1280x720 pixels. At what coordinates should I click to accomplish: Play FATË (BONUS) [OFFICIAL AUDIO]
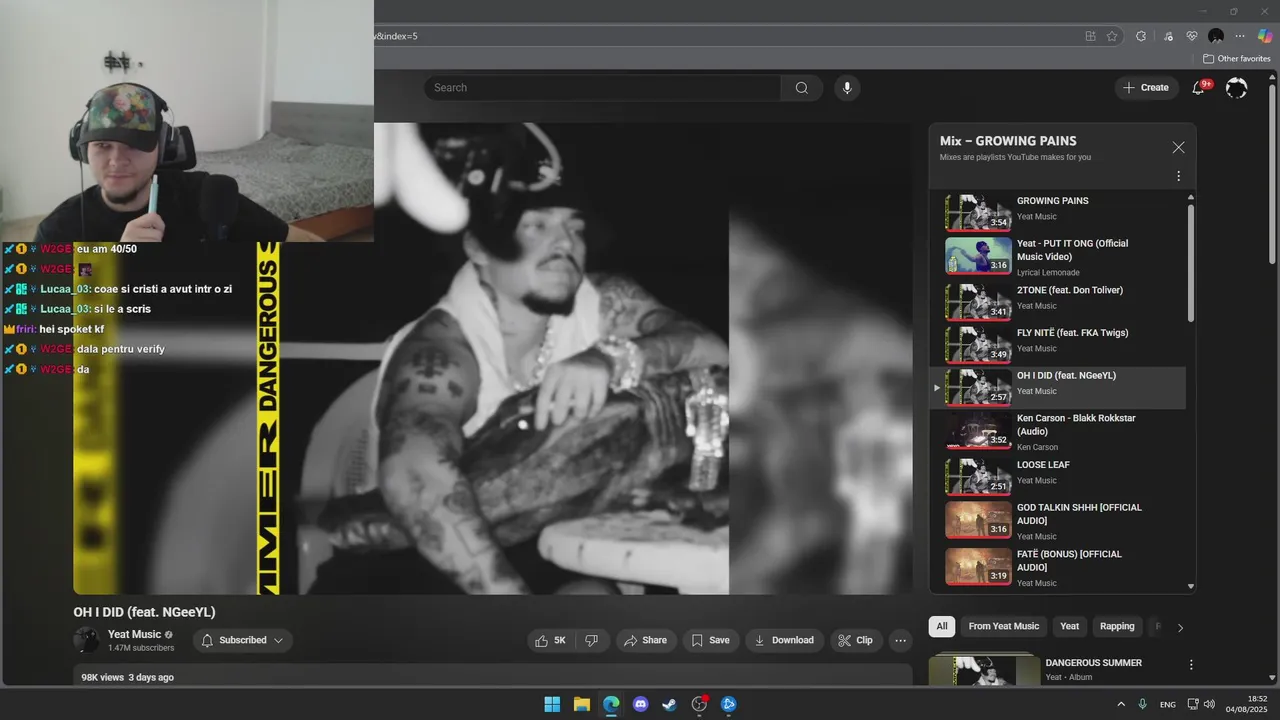pyautogui.click(x=1058, y=567)
